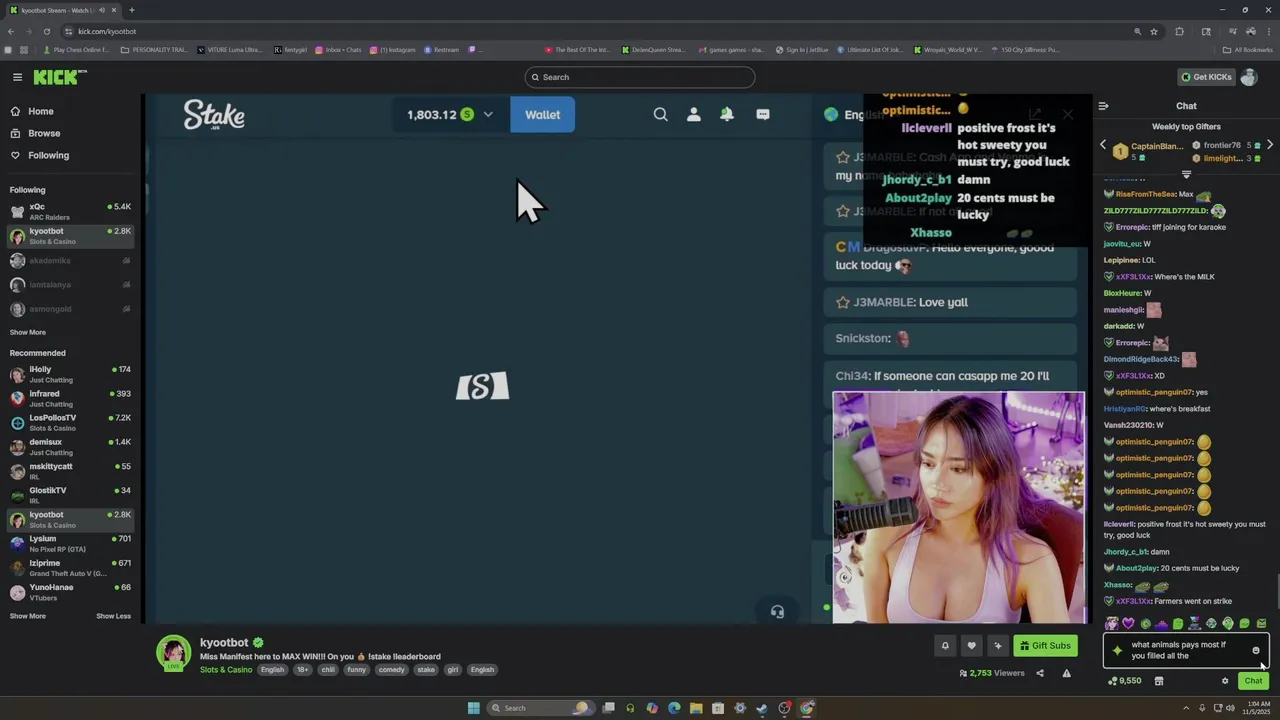Open Stake notifications bell icon
The height and width of the screenshot is (720, 1280).
[x=727, y=115]
